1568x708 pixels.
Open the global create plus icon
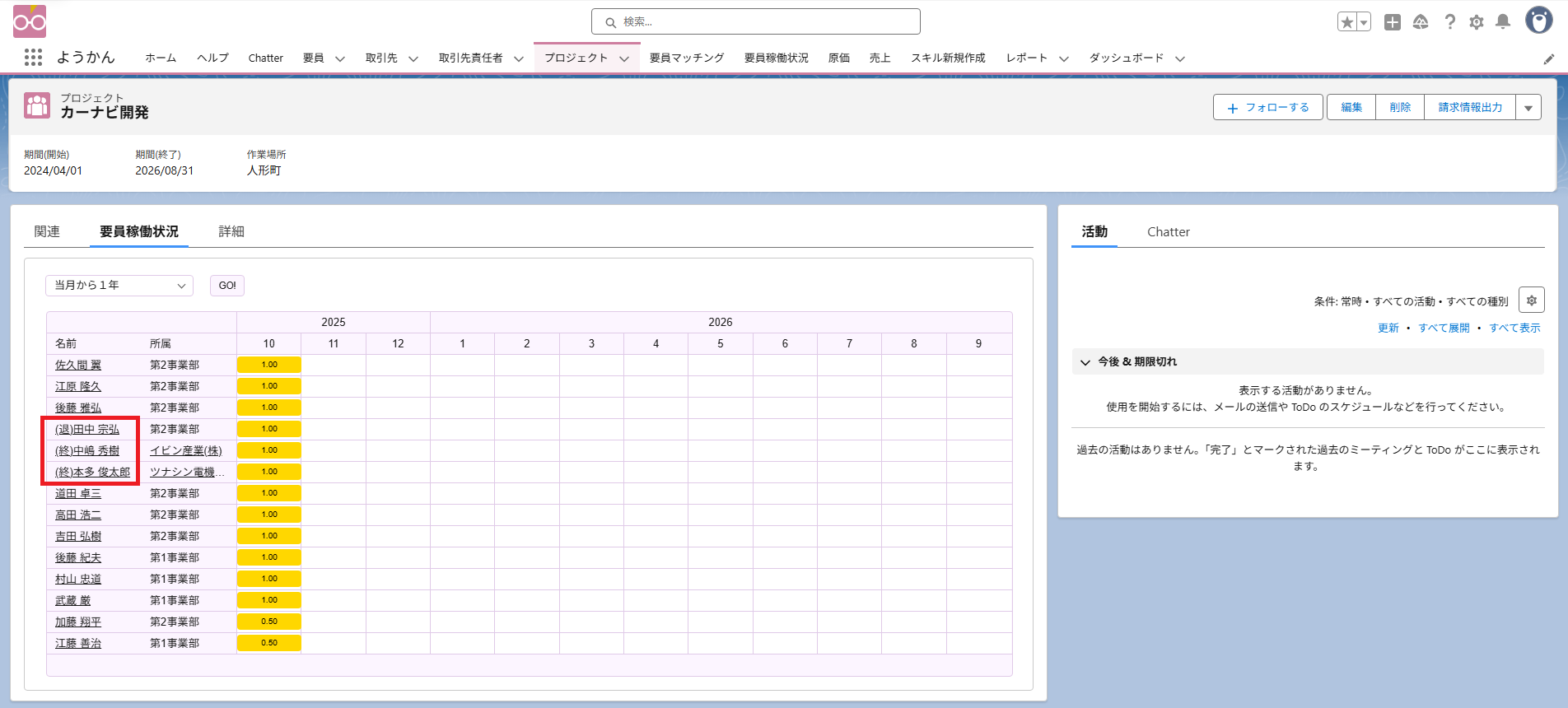pyautogui.click(x=1393, y=22)
